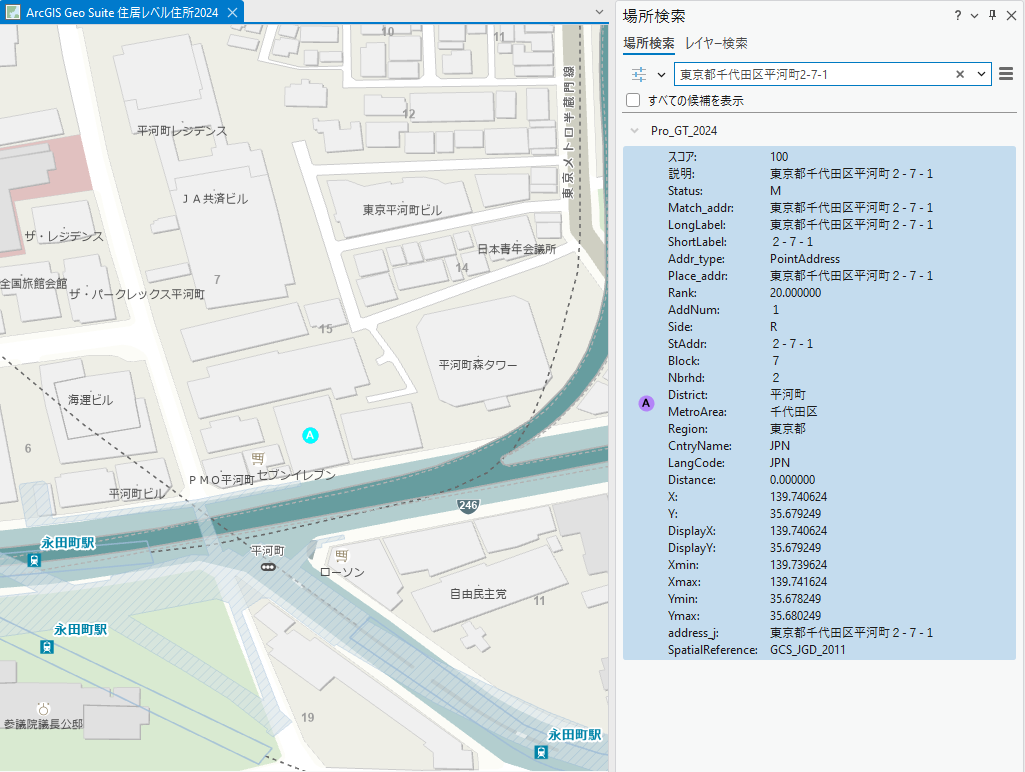Viewport: 1025px width, 772px height.
Task: Click the Region value 東京都
Action: [787, 429]
